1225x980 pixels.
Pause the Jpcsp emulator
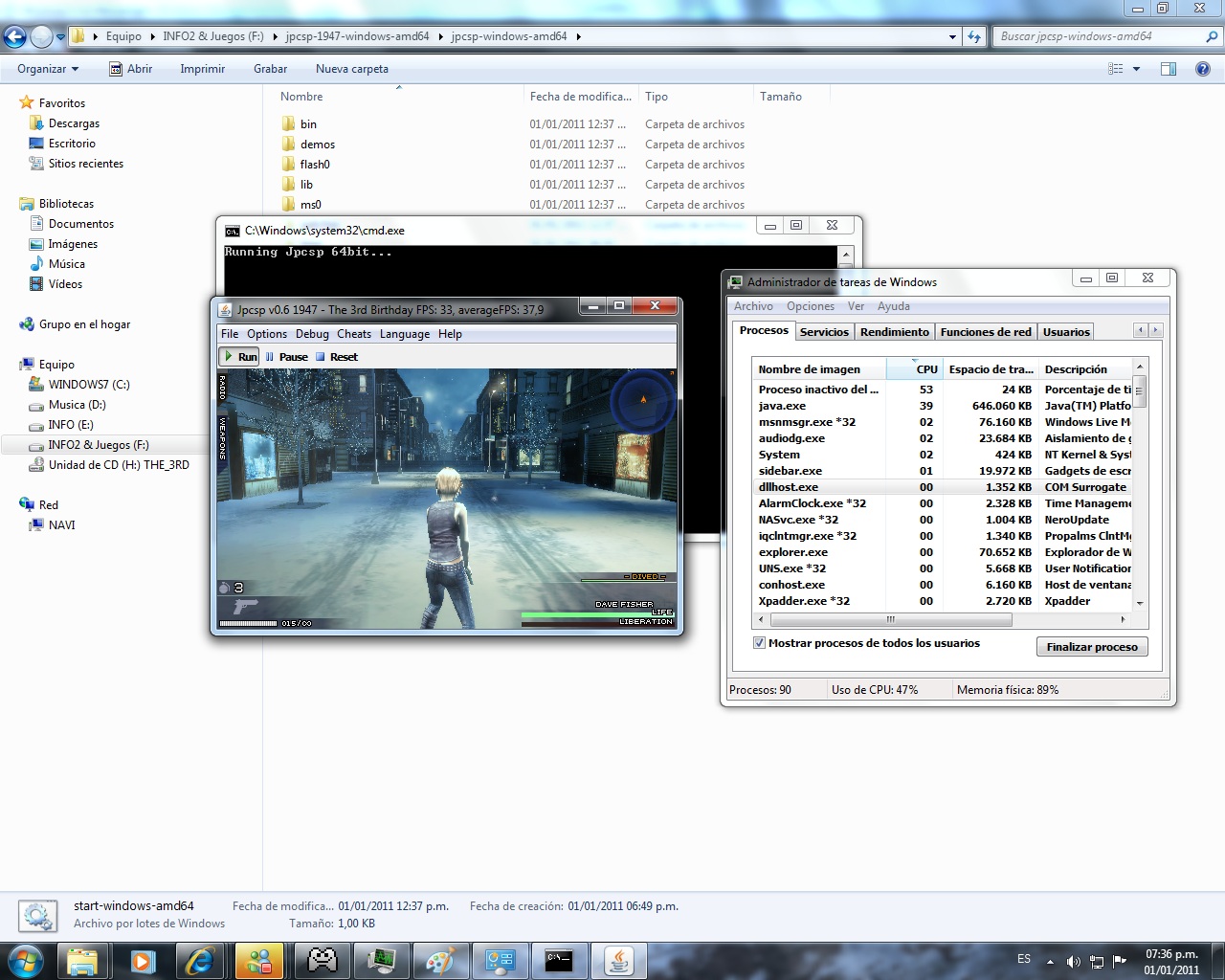coord(286,357)
